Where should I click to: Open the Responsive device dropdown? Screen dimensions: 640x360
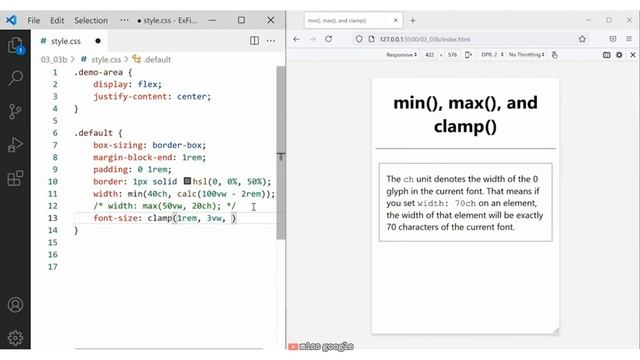[402, 55]
